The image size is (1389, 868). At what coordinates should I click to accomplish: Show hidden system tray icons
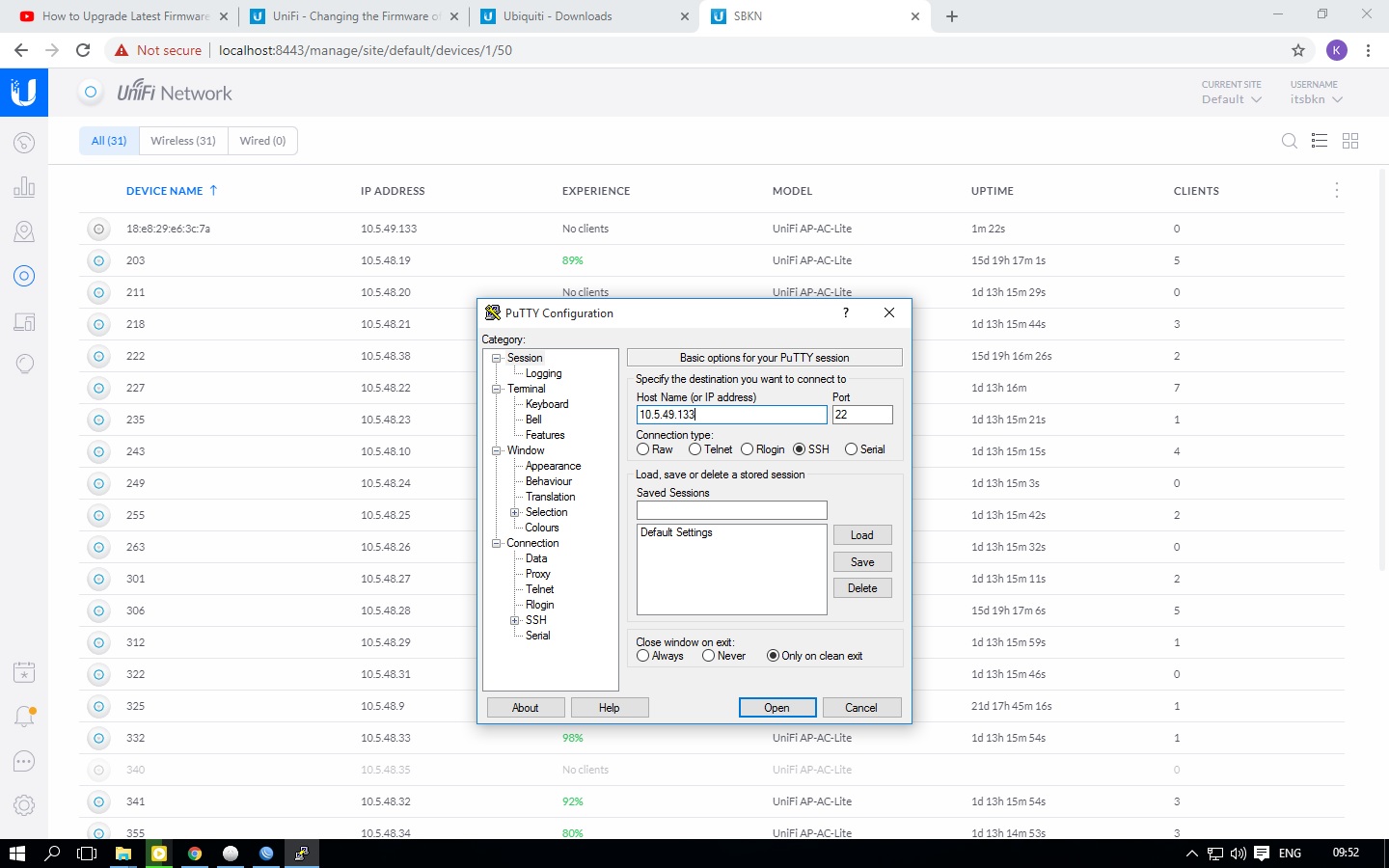[1192, 854]
